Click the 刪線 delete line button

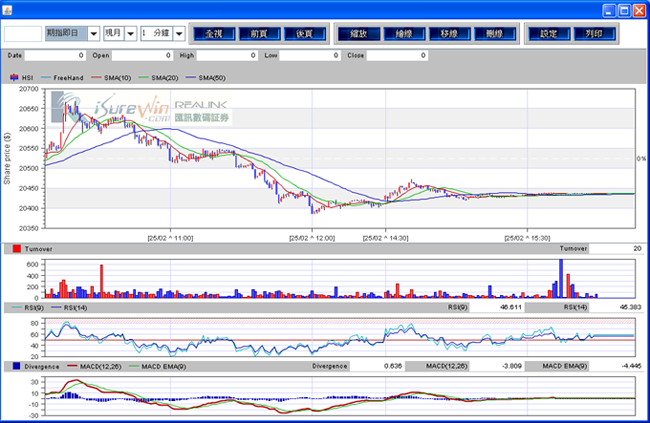495,34
